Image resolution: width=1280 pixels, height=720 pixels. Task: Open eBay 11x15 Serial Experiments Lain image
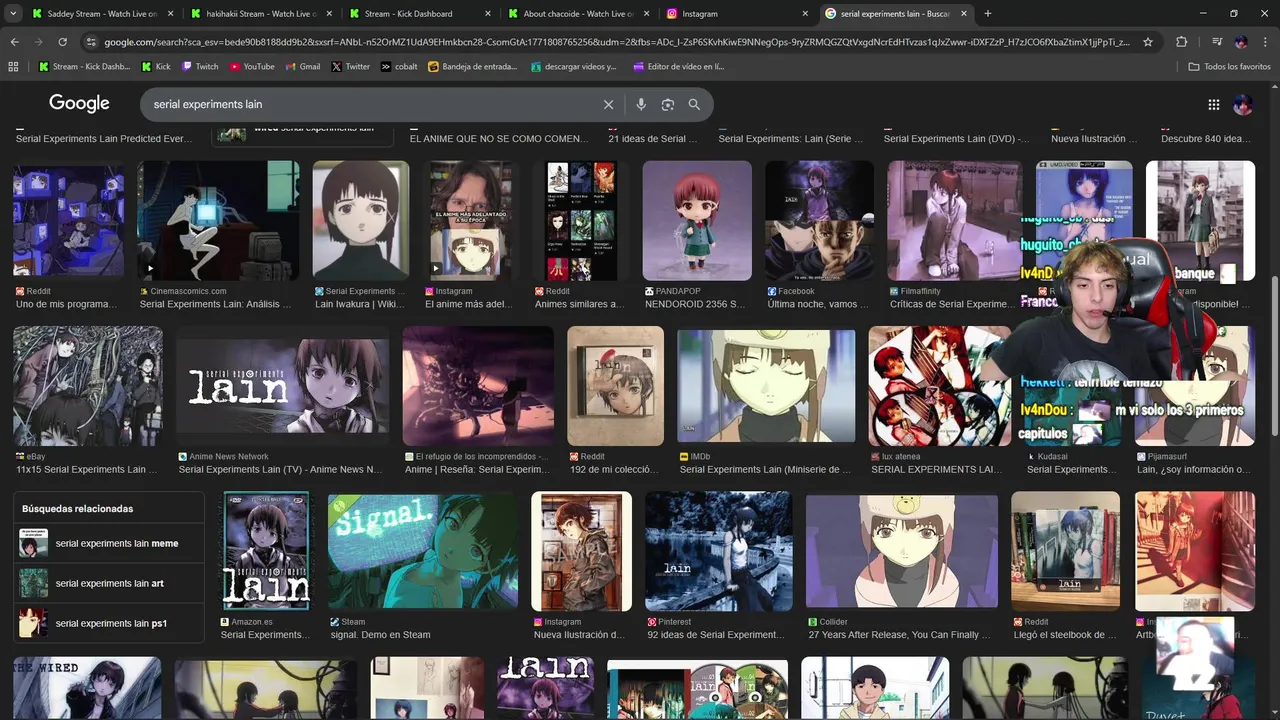[x=88, y=386]
